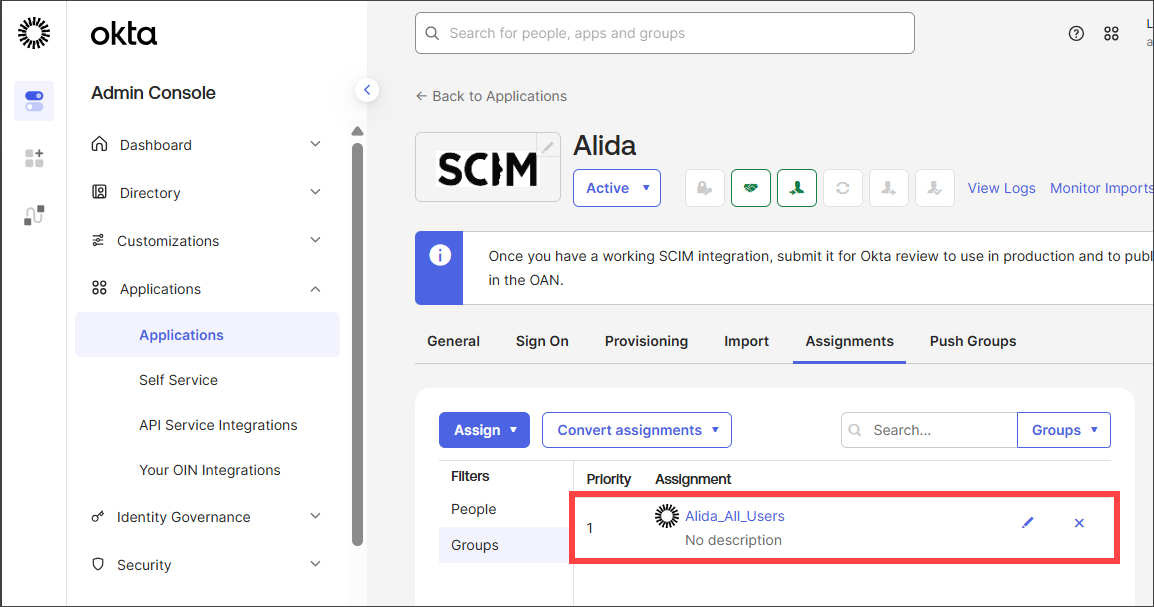Open the View Logs link
This screenshot has height=607, width=1154.
[x=1001, y=188]
